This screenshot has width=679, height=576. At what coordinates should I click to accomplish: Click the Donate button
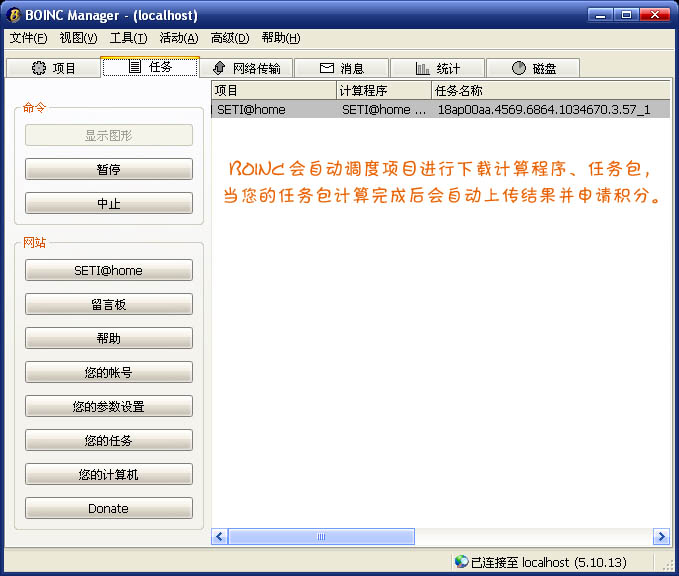coord(109,508)
